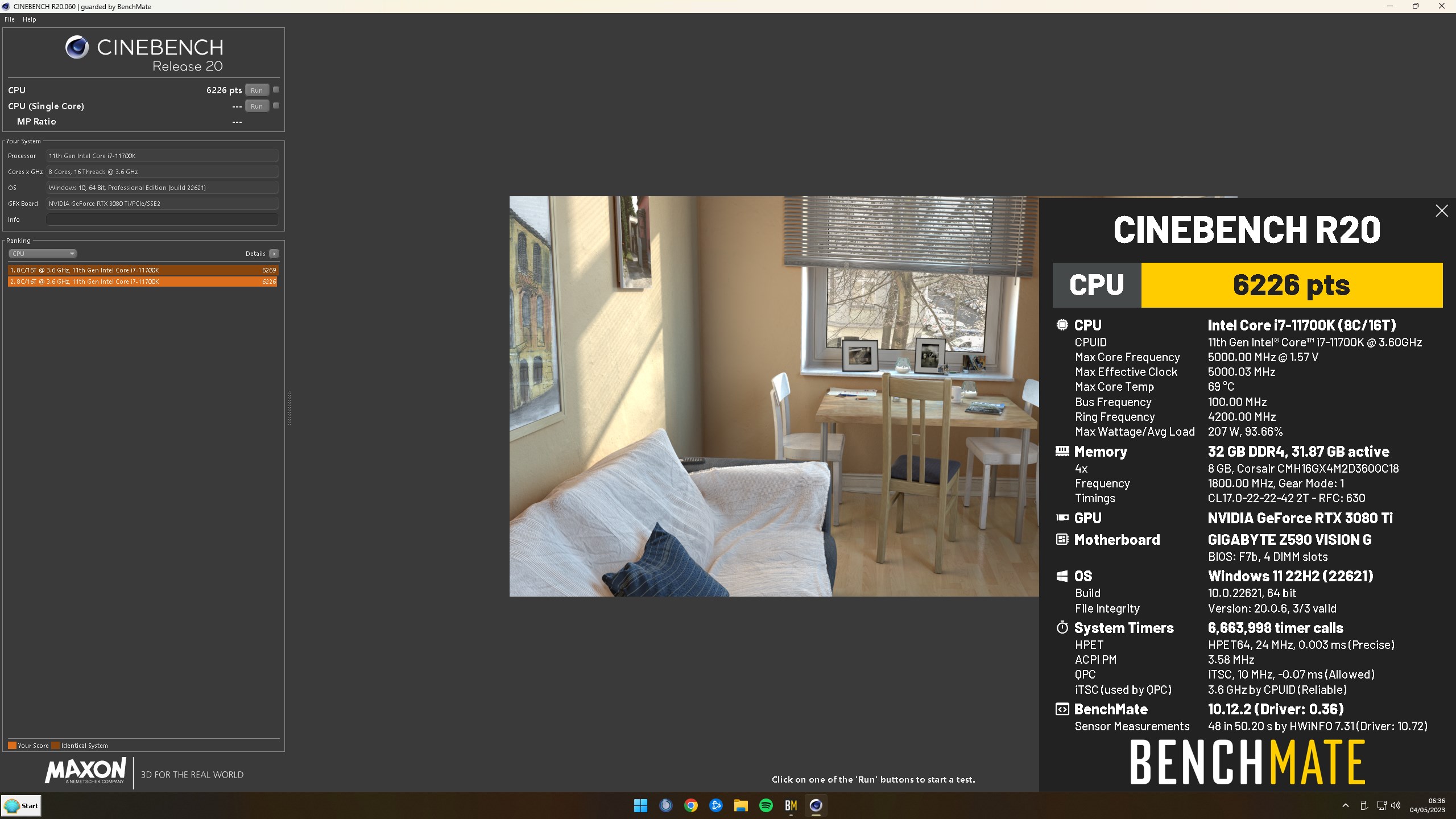Viewport: 1456px width, 819px height.
Task: Open the clock showing 06:36
Action: pyautogui.click(x=1427, y=805)
